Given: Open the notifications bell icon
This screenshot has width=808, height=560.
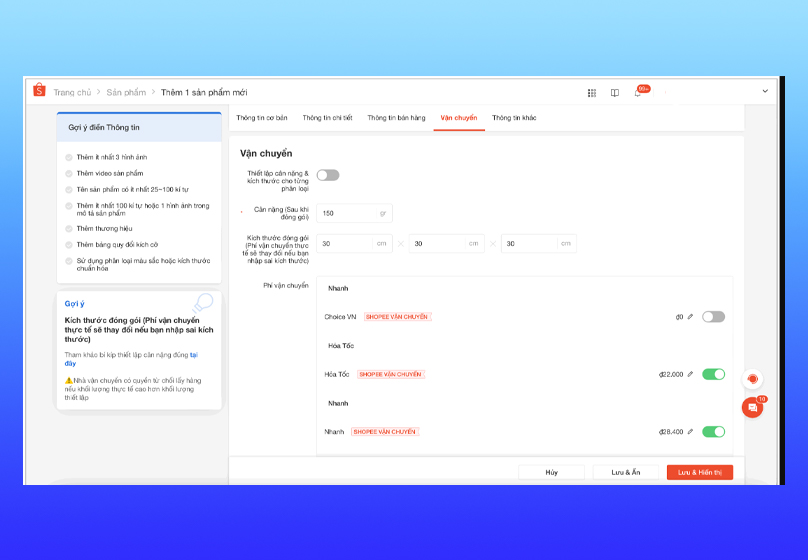Looking at the screenshot, I should click(638, 93).
